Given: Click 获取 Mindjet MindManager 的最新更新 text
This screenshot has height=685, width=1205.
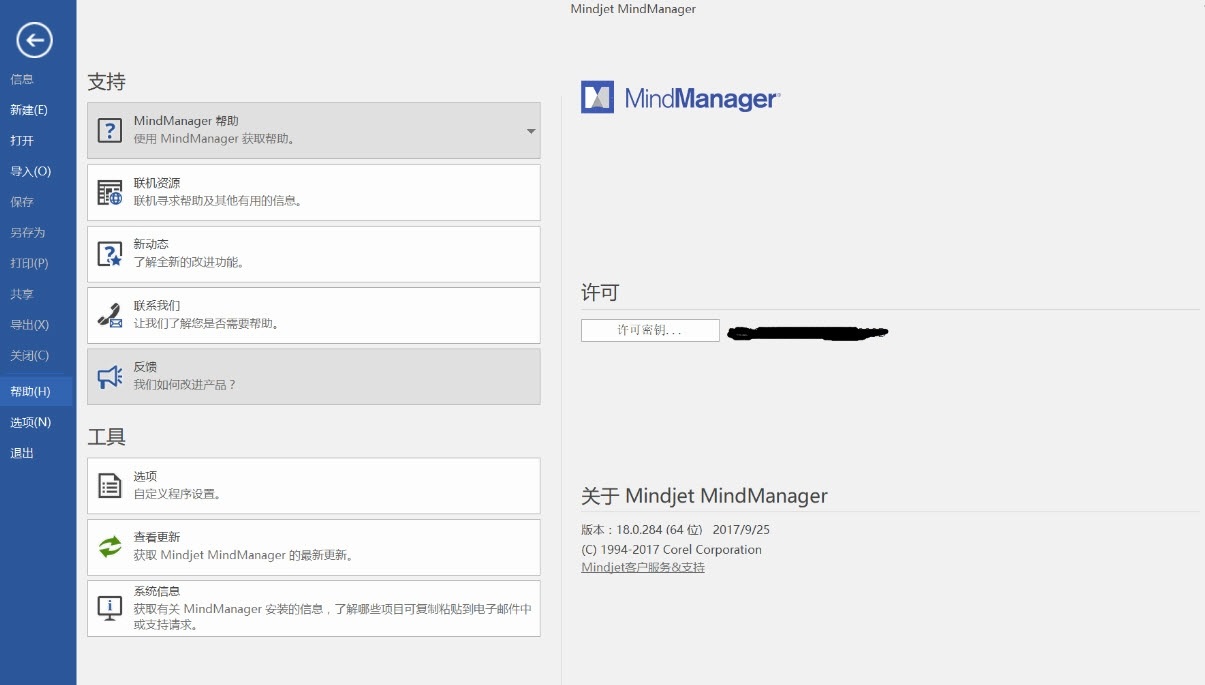Looking at the screenshot, I should (x=244, y=555).
